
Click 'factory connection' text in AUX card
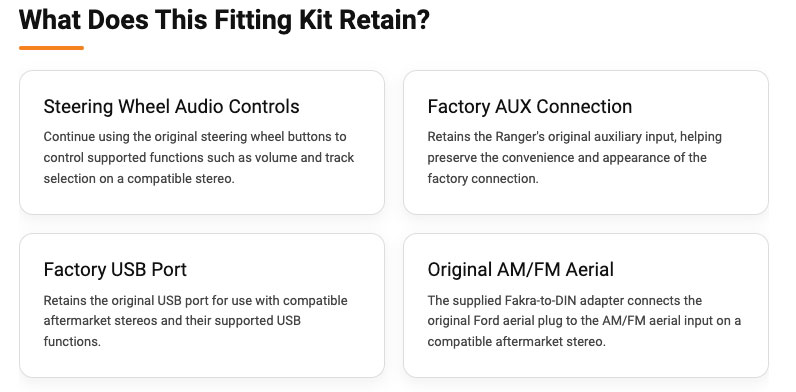click(x=483, y=179)
